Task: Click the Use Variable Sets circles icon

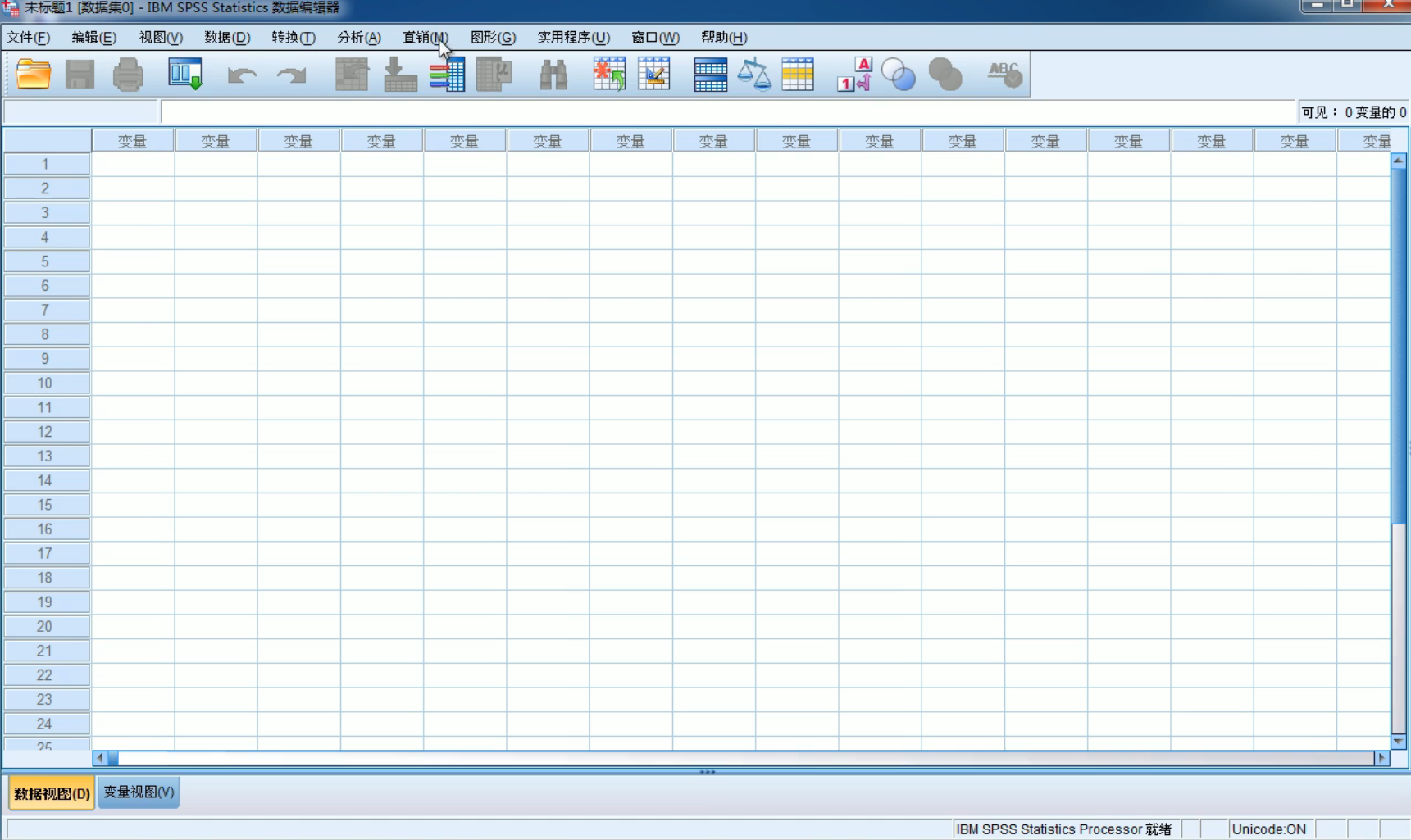Action: [899, 75]
